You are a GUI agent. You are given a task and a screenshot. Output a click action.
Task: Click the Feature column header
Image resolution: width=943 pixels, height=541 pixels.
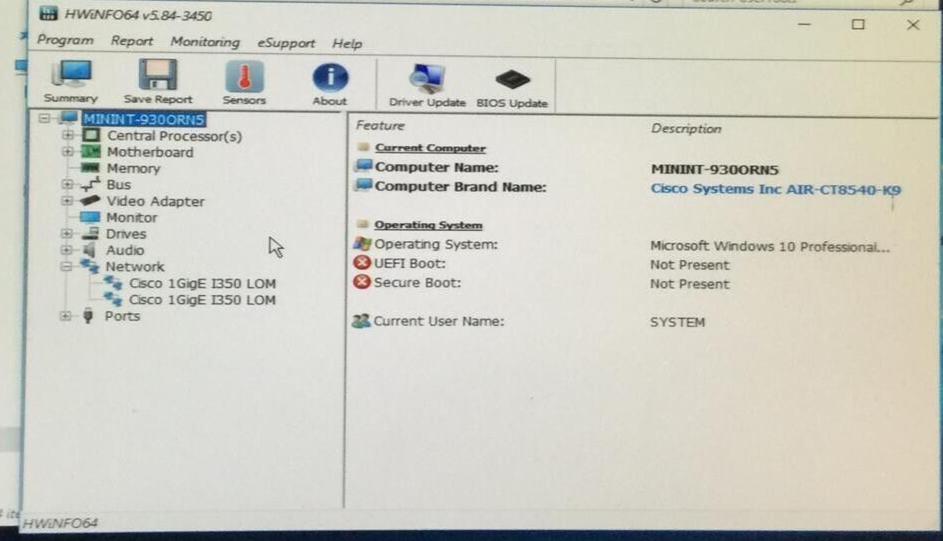click(x=380, y=126)
